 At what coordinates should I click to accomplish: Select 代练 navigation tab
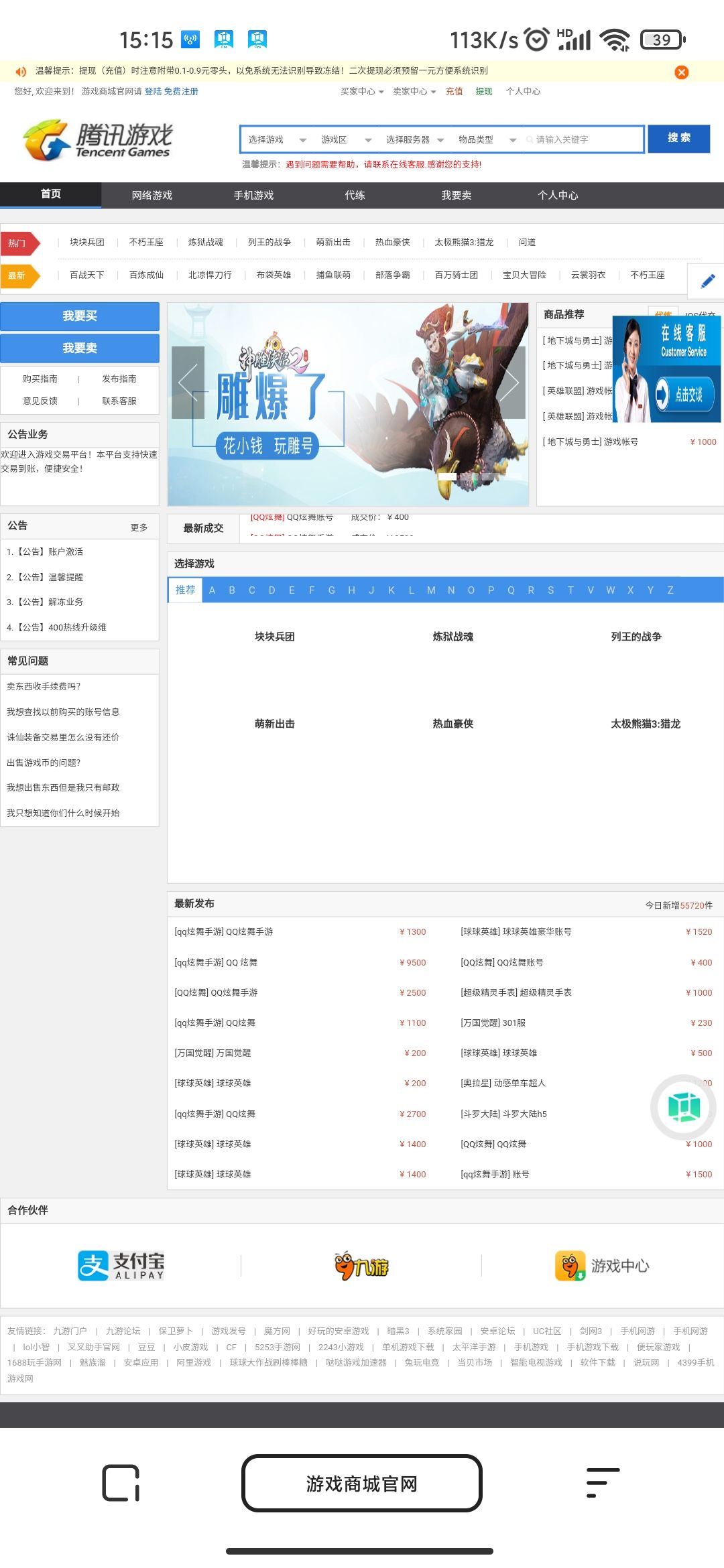(x=355, y=195)
